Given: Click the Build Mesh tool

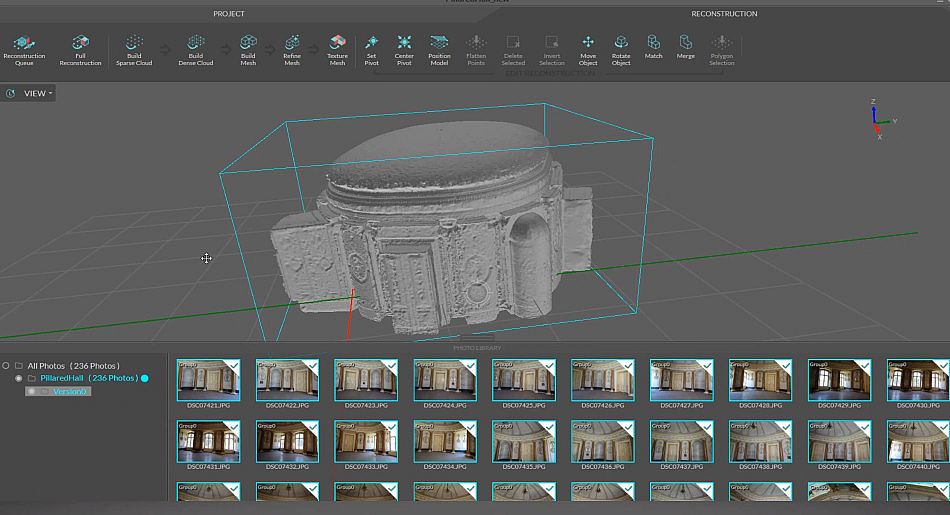Looking at the screenshot, I should point(248,49).
